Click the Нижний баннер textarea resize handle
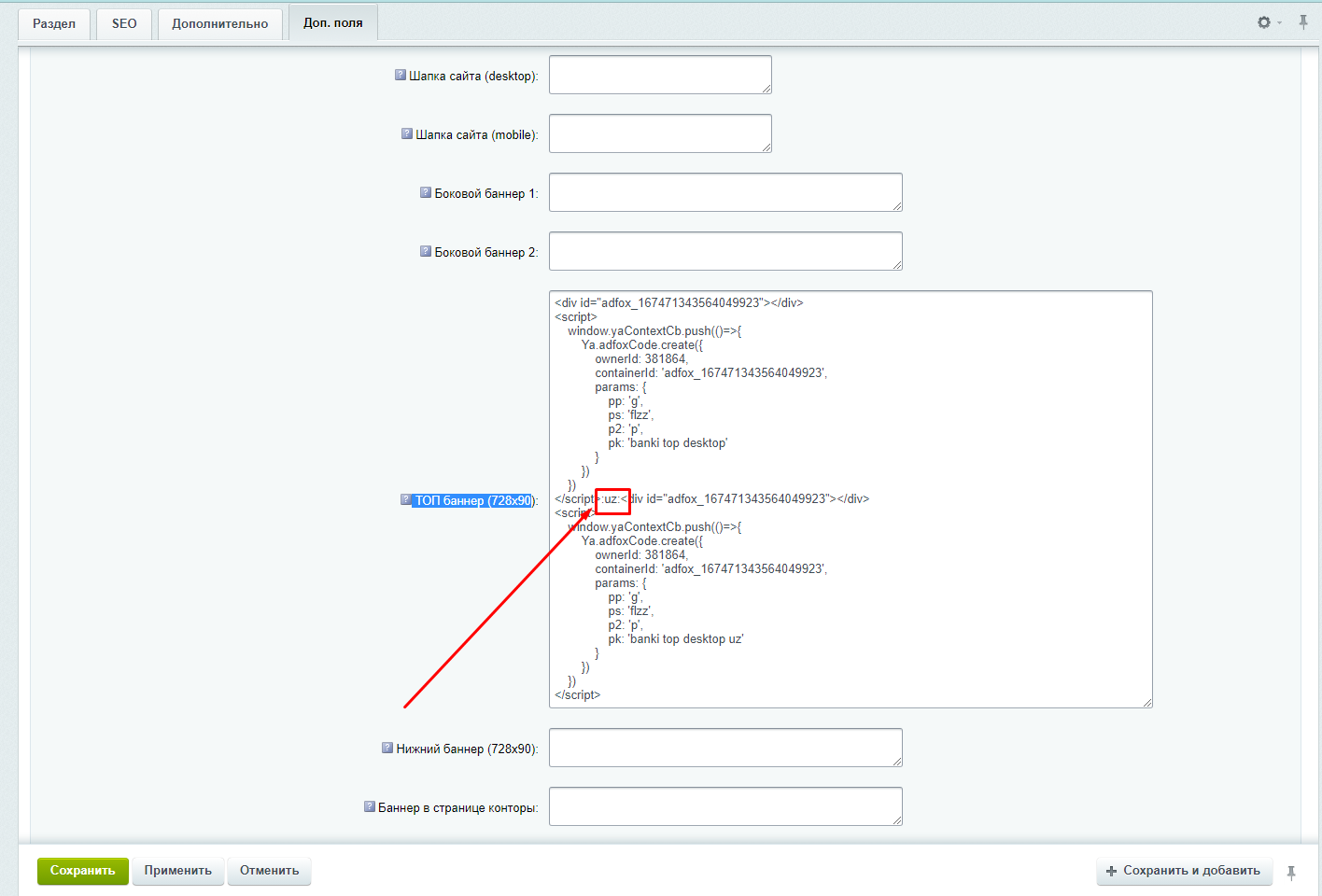The height and width of the screenshot is (896, 1322). (x=897, y=762)
